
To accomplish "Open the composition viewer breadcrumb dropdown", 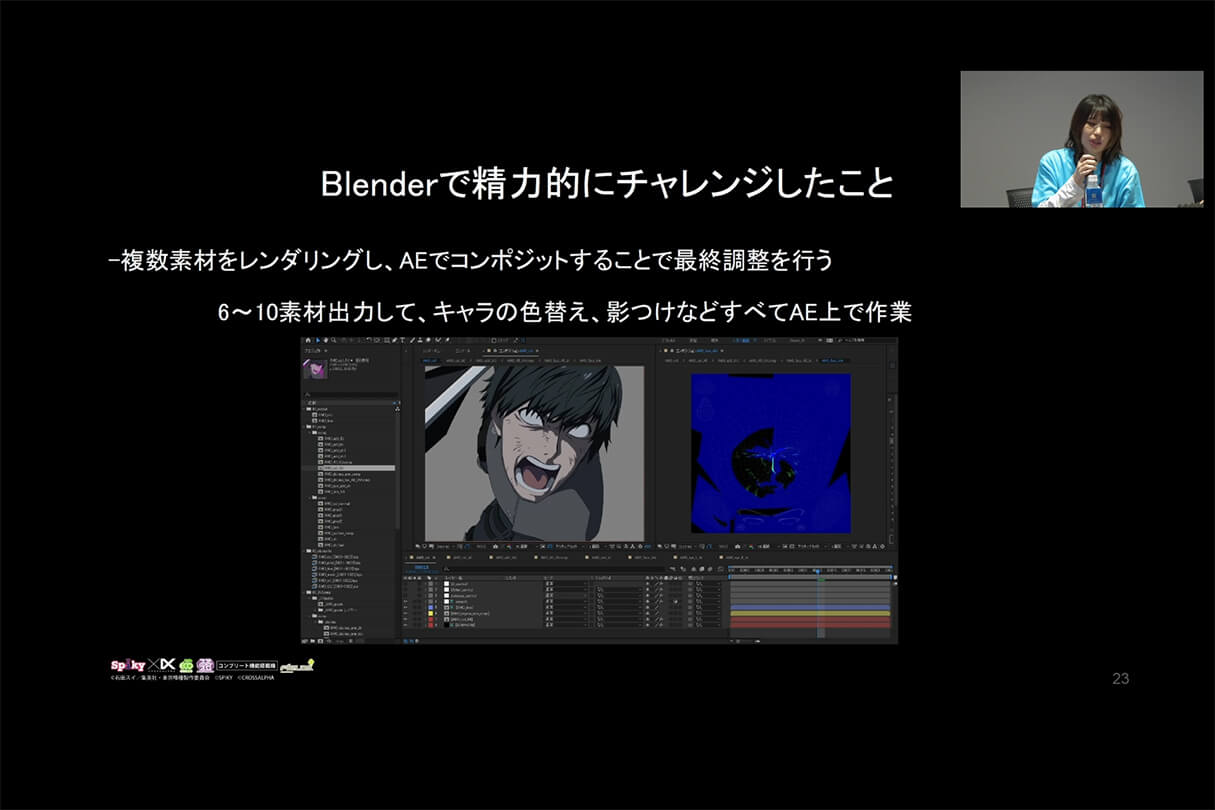I will point(538,351).
